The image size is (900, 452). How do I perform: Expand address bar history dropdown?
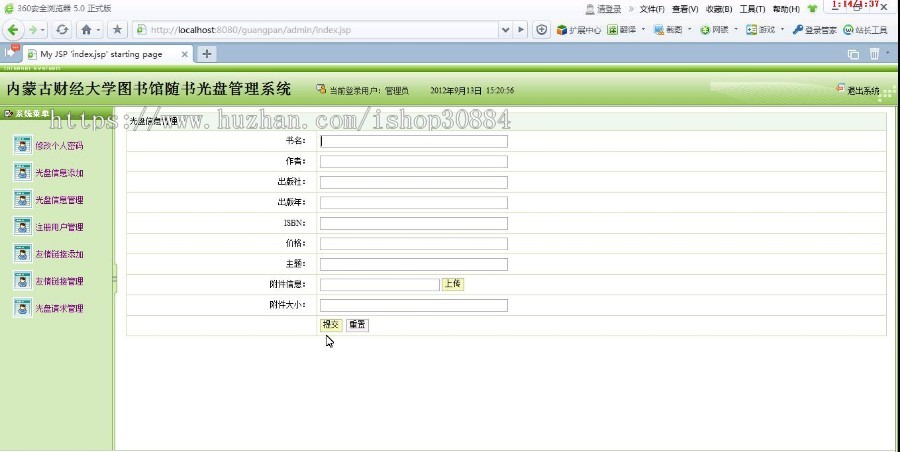click(505, 29)
